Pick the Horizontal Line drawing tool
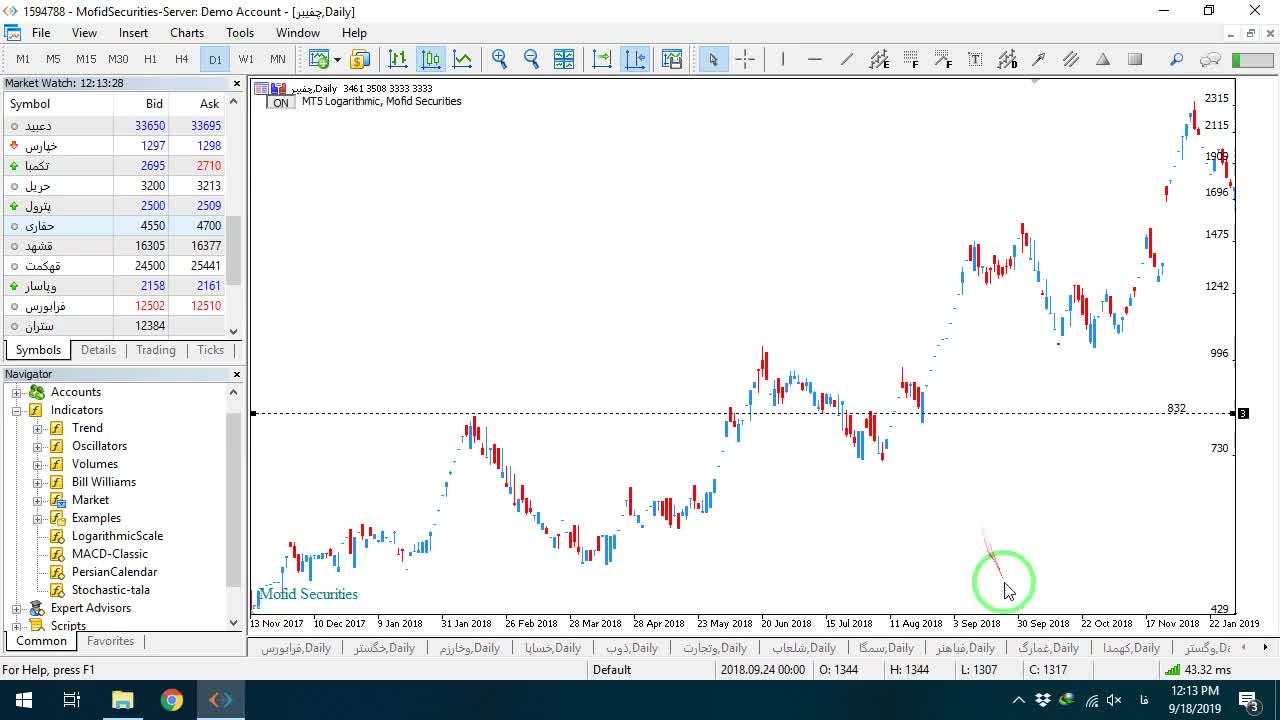 click(815, 59)
